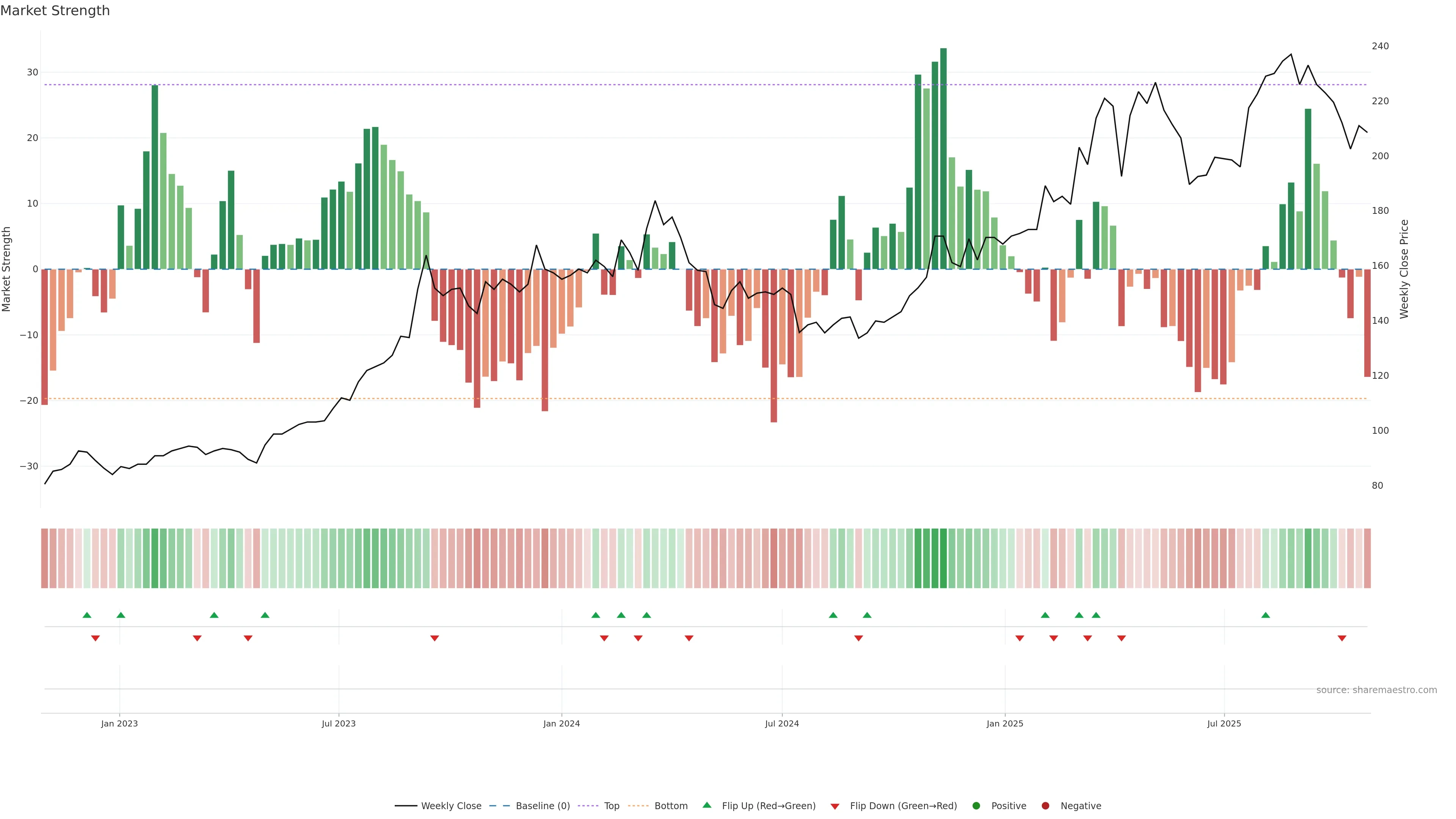Image resolution: width=1456 pixels, height=819 pixels.
Task: Click the first green flip-up triangle marker
Action: click(x=86, y=615)
